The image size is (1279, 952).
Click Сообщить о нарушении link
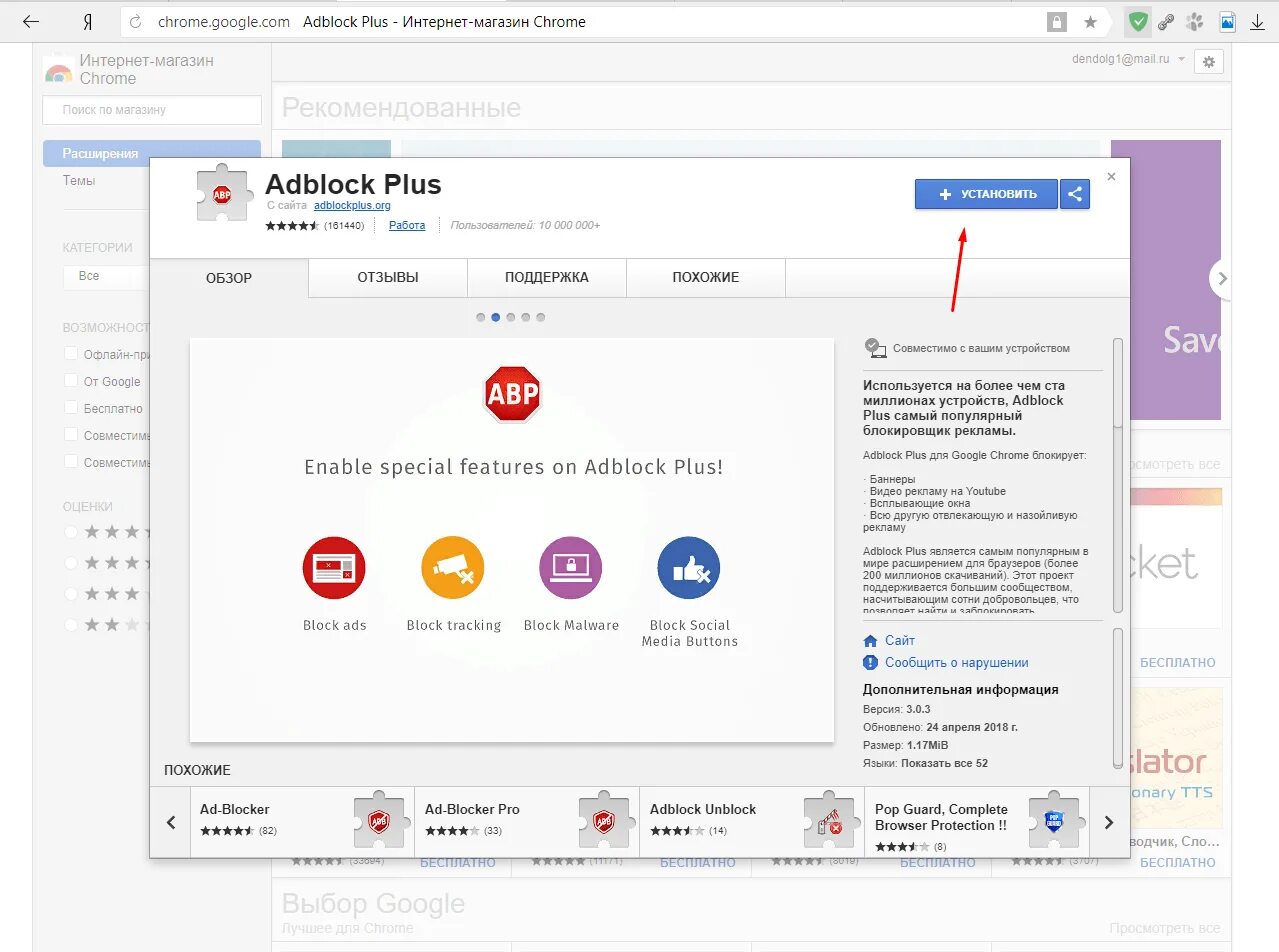tap(957, 662)
